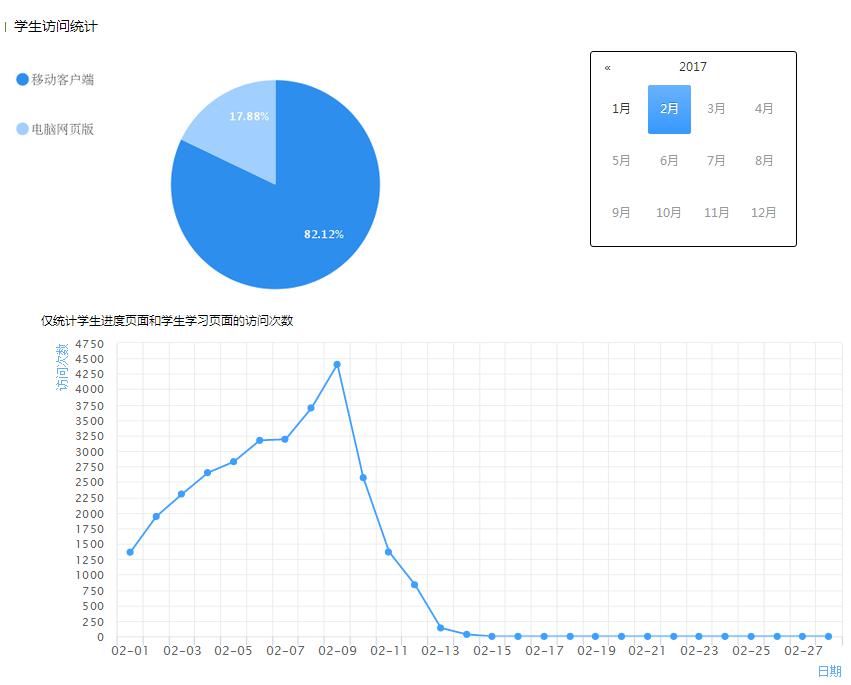Viewport: 851px width, 685px height.
Task: Click the data point at 02-11
Action: click(389, 552)
